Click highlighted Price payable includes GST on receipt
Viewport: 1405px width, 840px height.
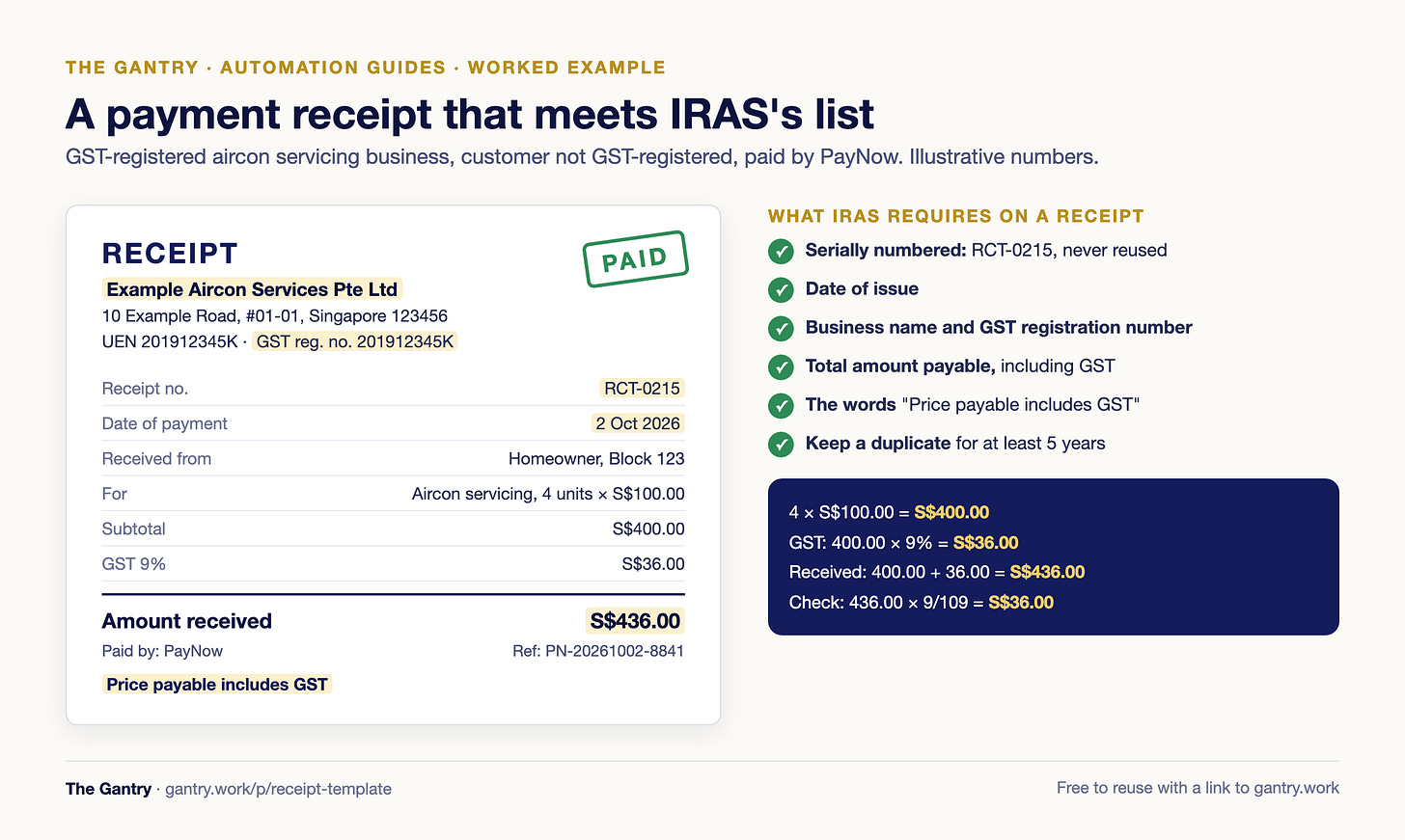coord(217,685)
